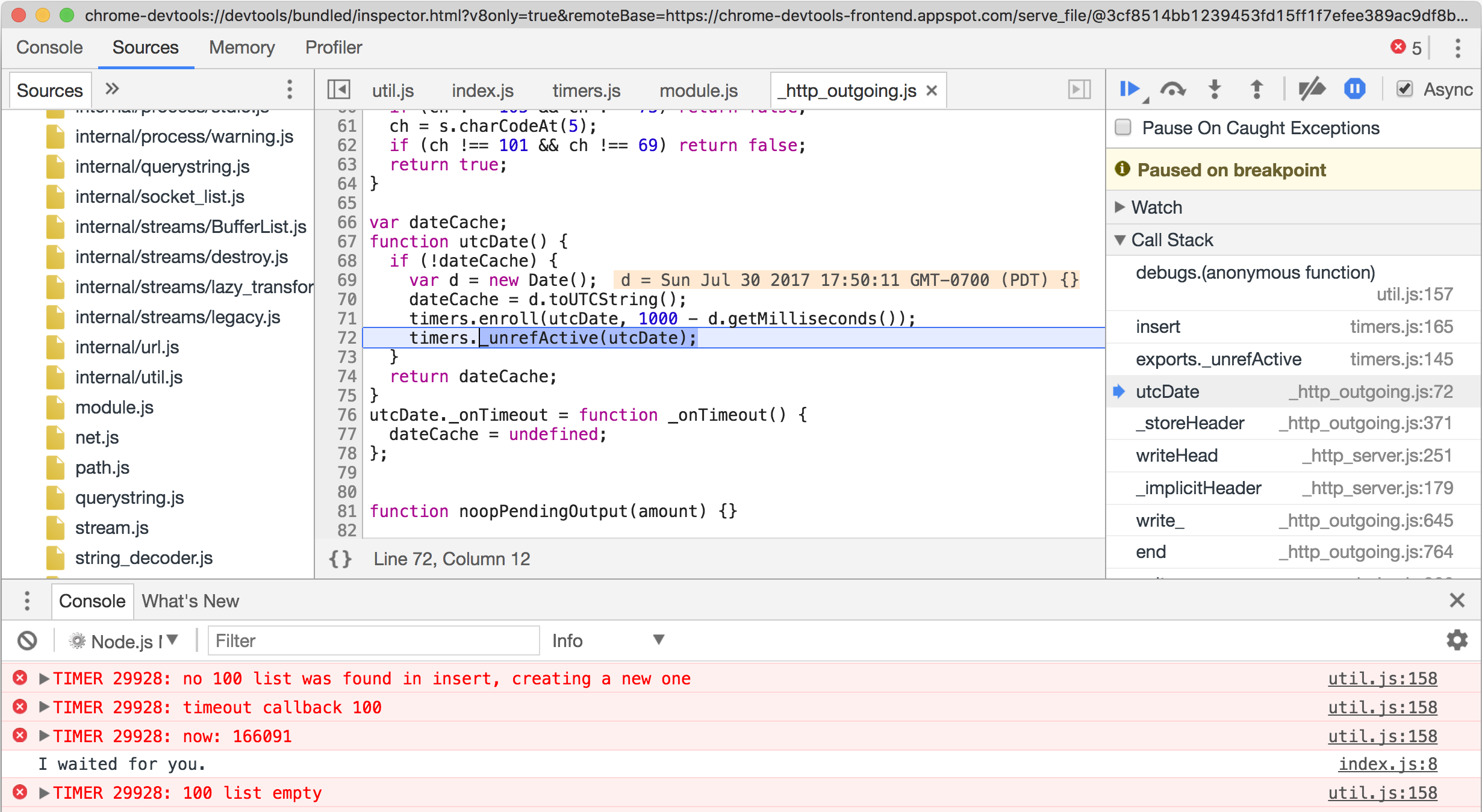Screen dimensions: 1482x812
Task: Click the internal/url.js file icon
Action: click(55, 347)
